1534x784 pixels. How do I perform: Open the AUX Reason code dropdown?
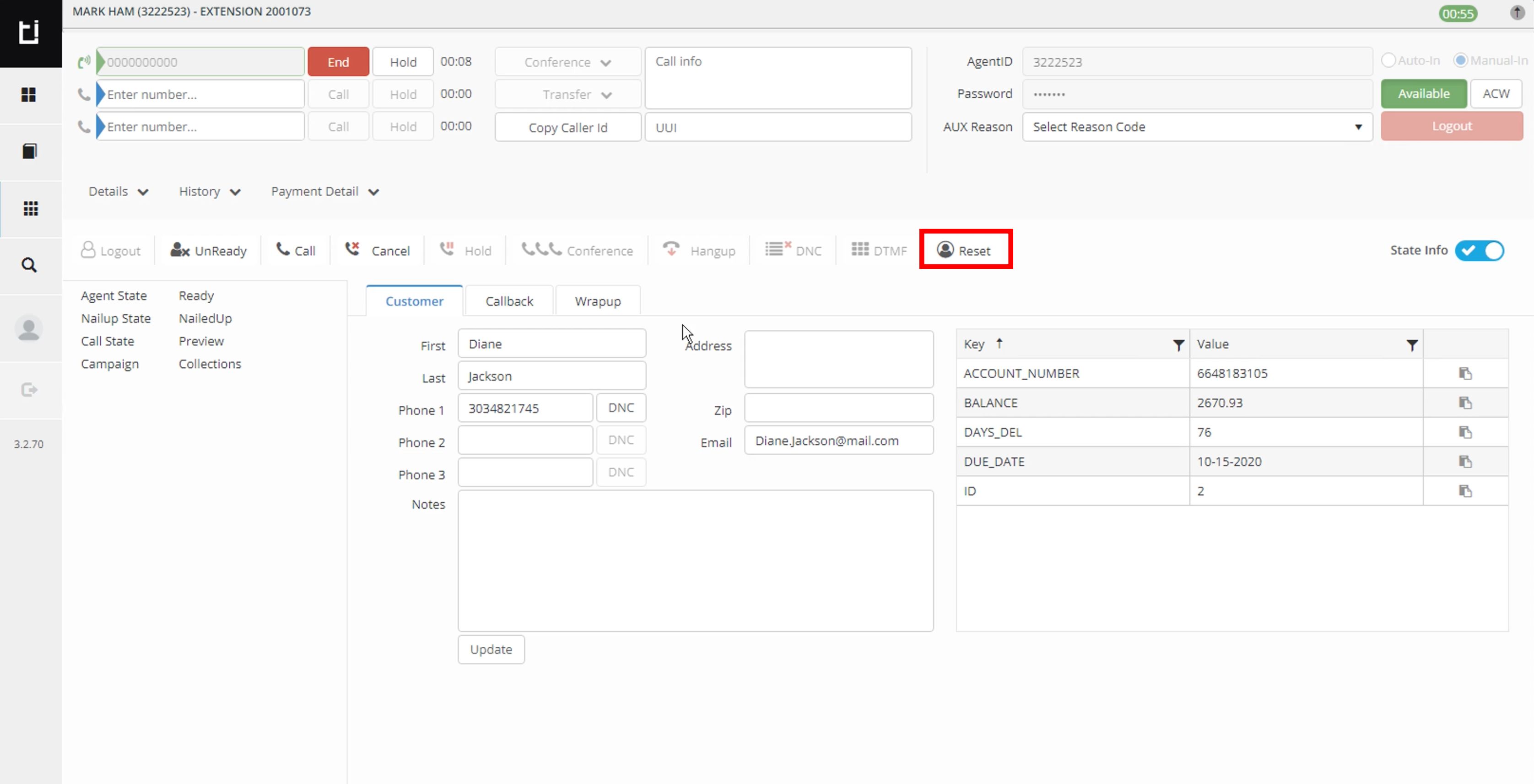pyautogui.click(x=1197, y=127)
